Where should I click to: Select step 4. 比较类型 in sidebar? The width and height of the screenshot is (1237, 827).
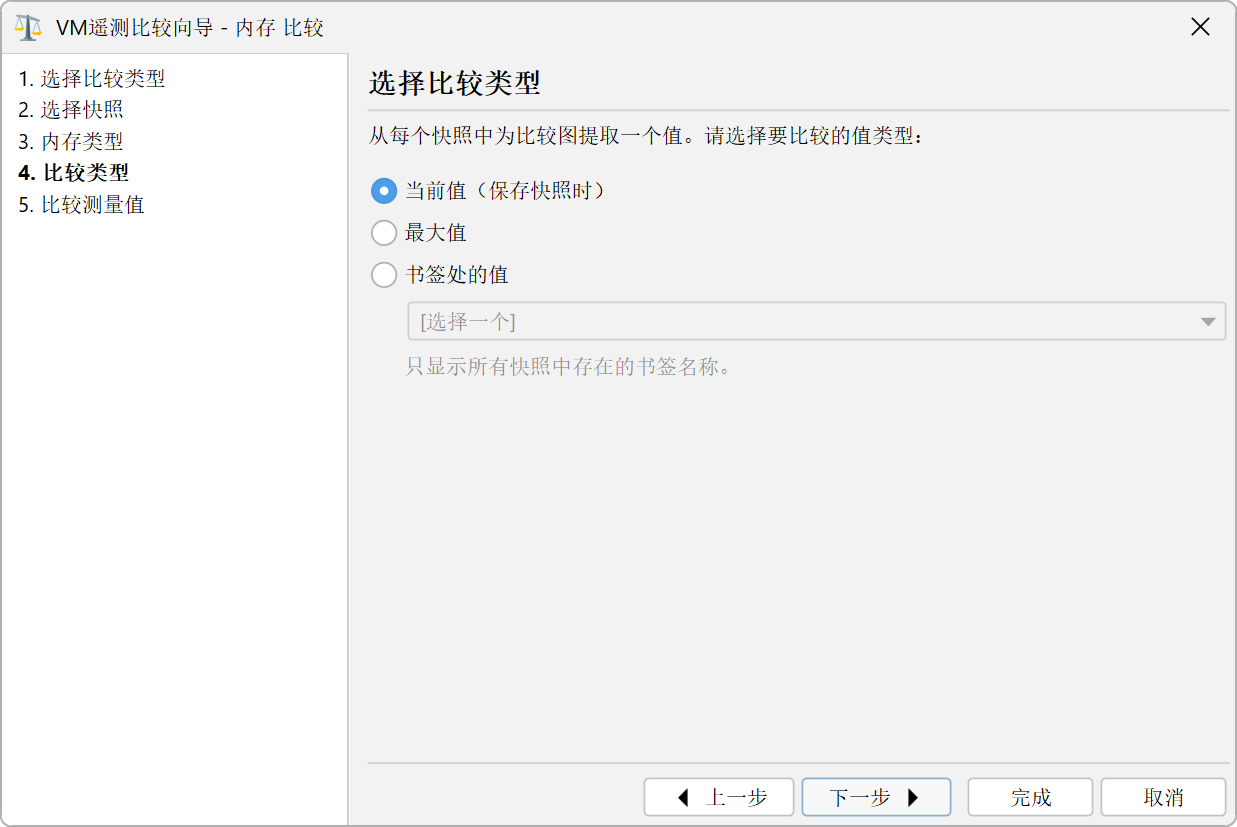[73, 173]
